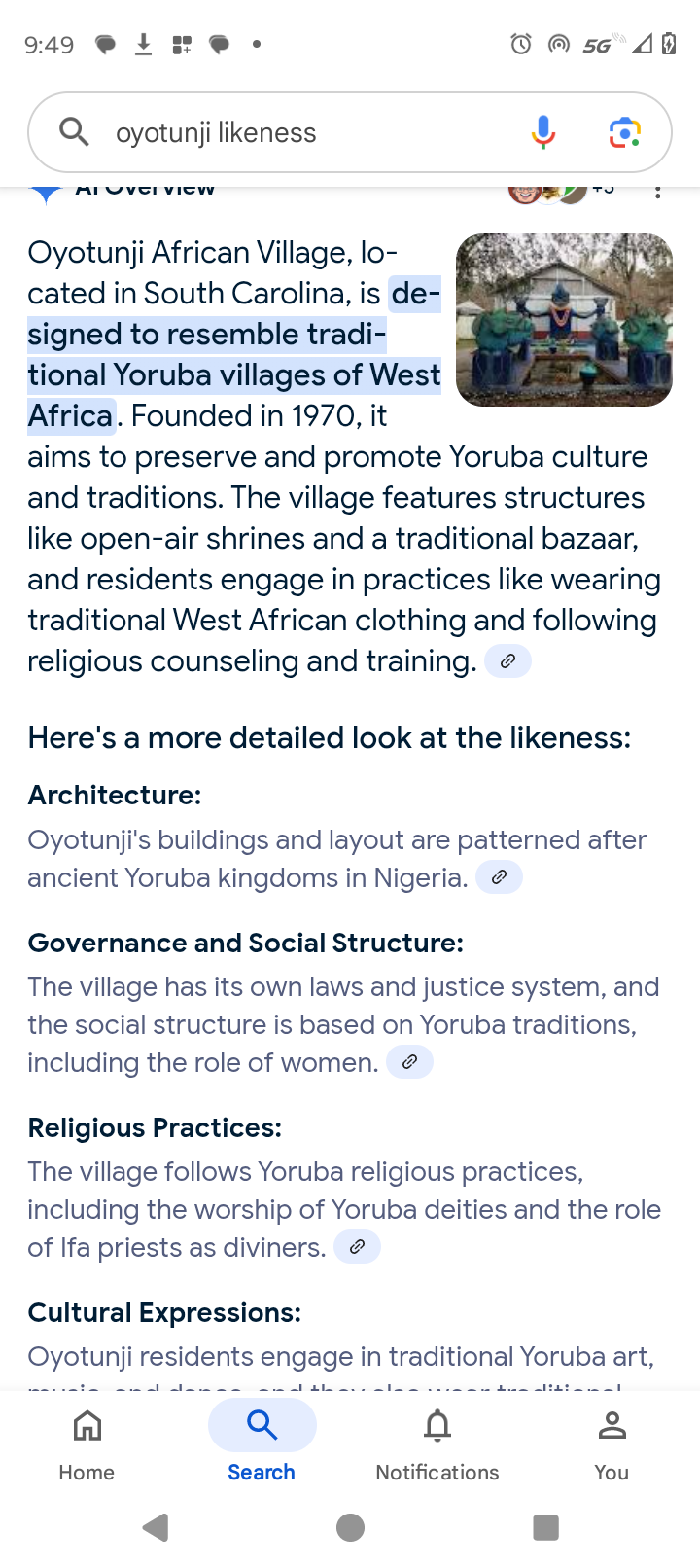This screenshot has width=700, height=1568.
Task: Tap the AI Overview sparkle icon
Action: pos(45,193)
